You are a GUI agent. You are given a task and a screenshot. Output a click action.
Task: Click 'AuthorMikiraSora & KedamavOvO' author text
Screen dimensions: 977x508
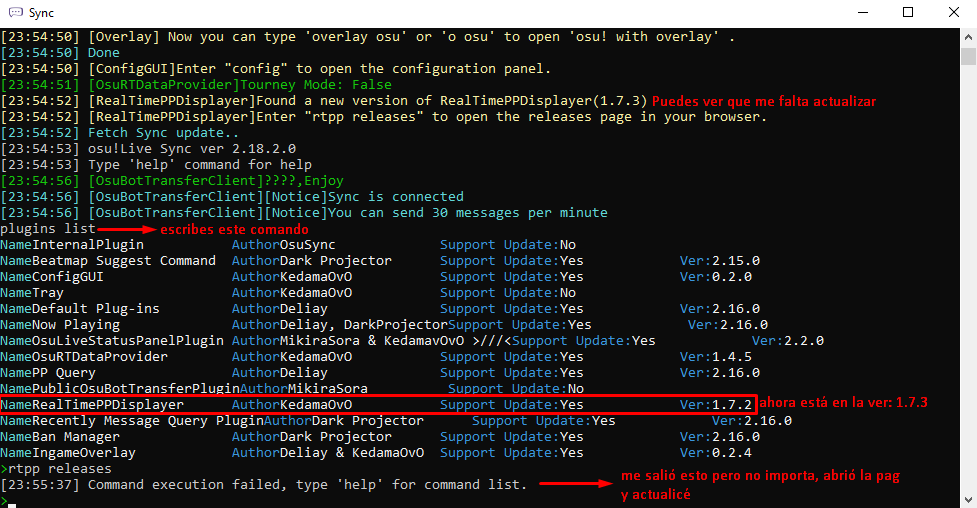pos(348,341)
